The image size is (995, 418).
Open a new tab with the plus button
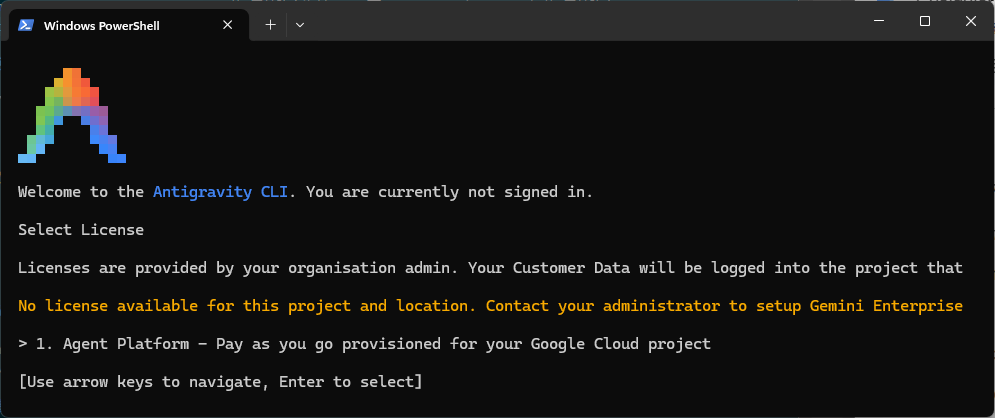pos(270,25)
